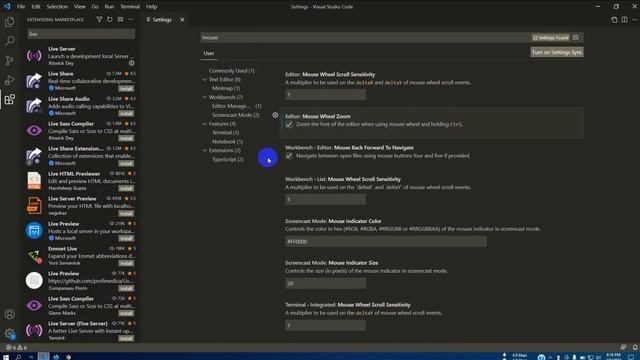Install the Emmet Live extension

(126, 263)
